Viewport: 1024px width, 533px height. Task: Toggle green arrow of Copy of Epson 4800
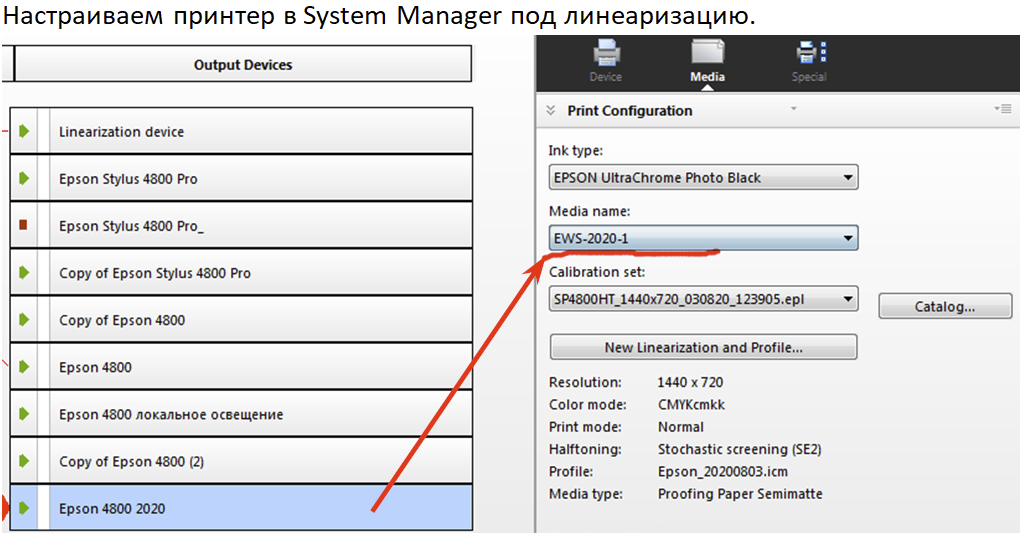24,319
